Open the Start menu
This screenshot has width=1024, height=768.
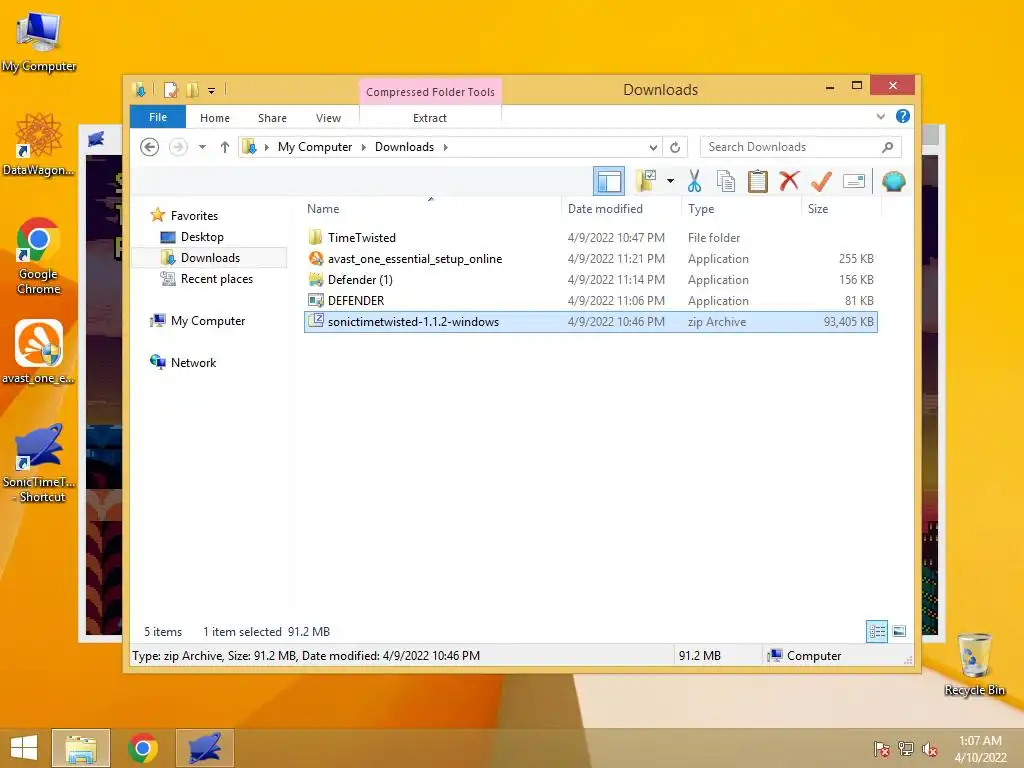(24, 748)
